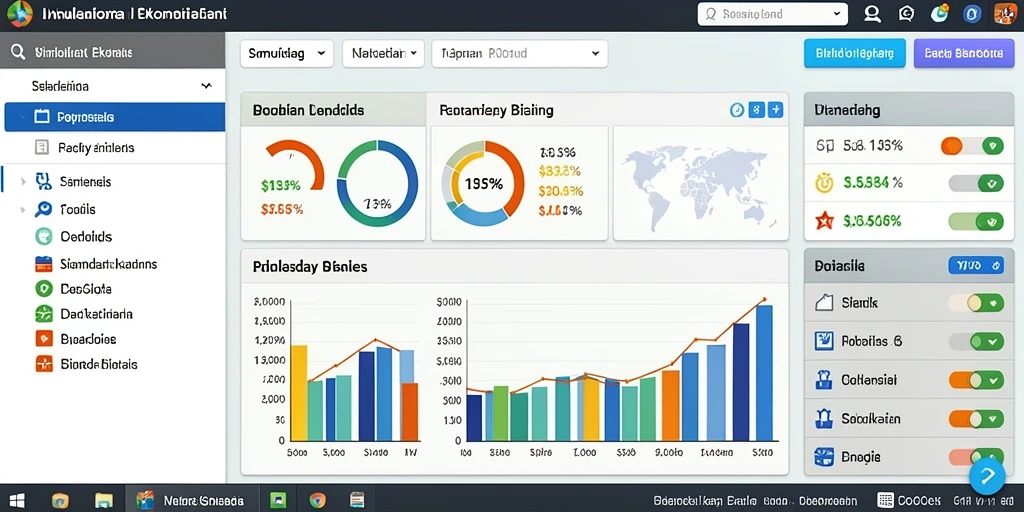Open the Natoetian dropdown
This screenshot has width=1024, height=512.
(383, 54)
